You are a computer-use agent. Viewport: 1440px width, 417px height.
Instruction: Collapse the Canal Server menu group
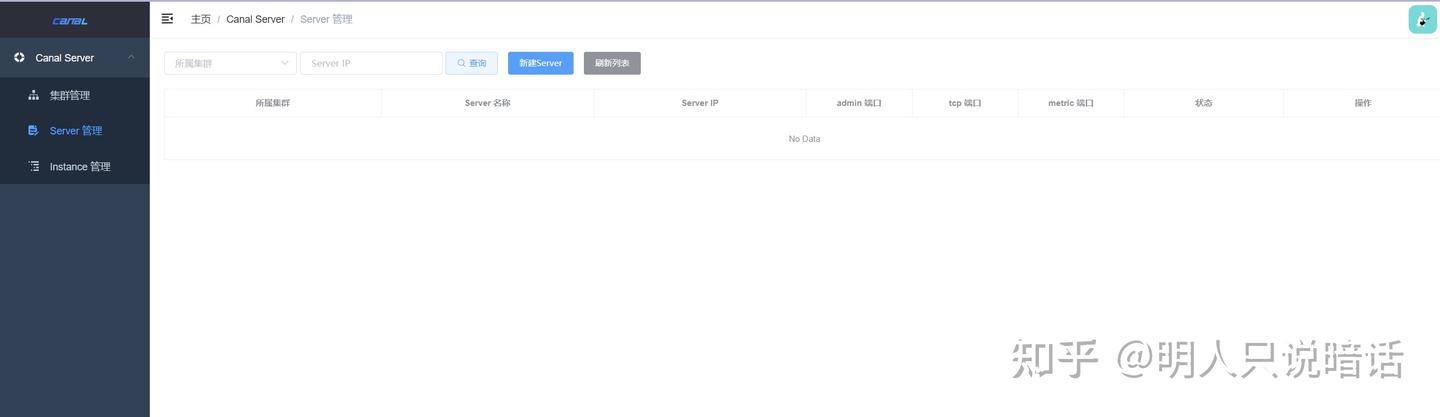[75, 58]
